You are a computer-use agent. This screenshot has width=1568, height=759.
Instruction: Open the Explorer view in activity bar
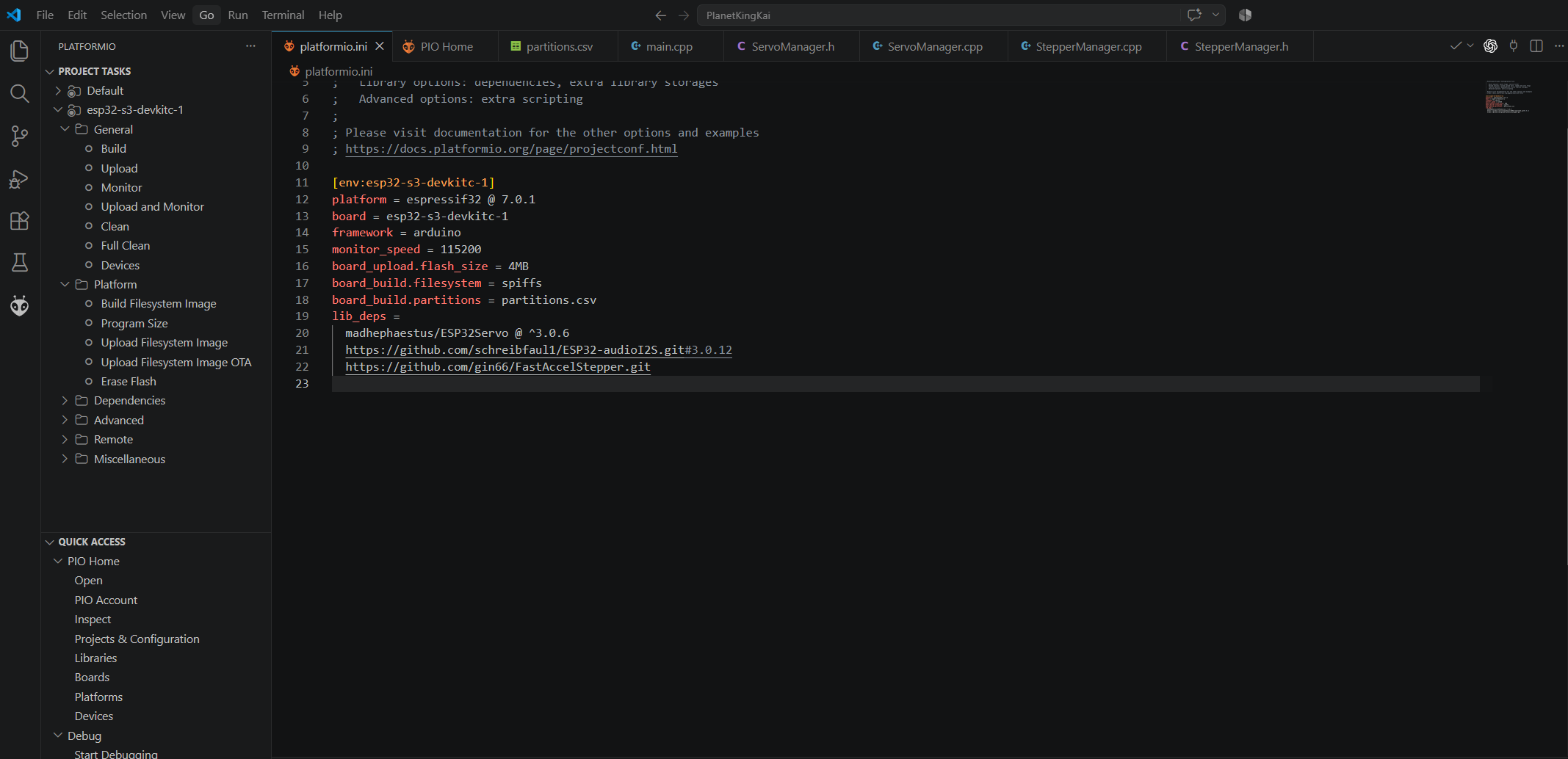[20, 51]
